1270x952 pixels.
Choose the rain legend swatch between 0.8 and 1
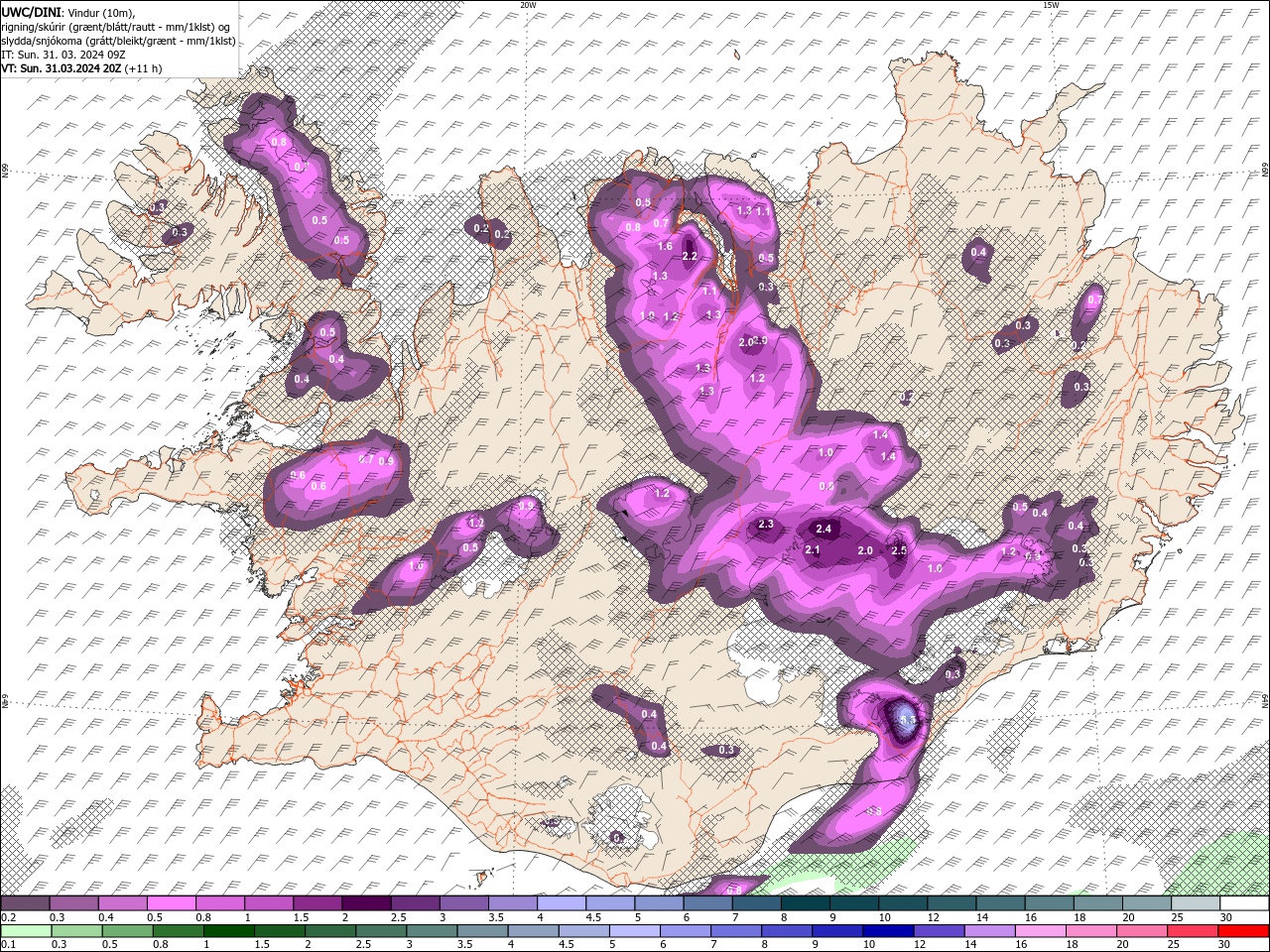[x=178, y=931]
